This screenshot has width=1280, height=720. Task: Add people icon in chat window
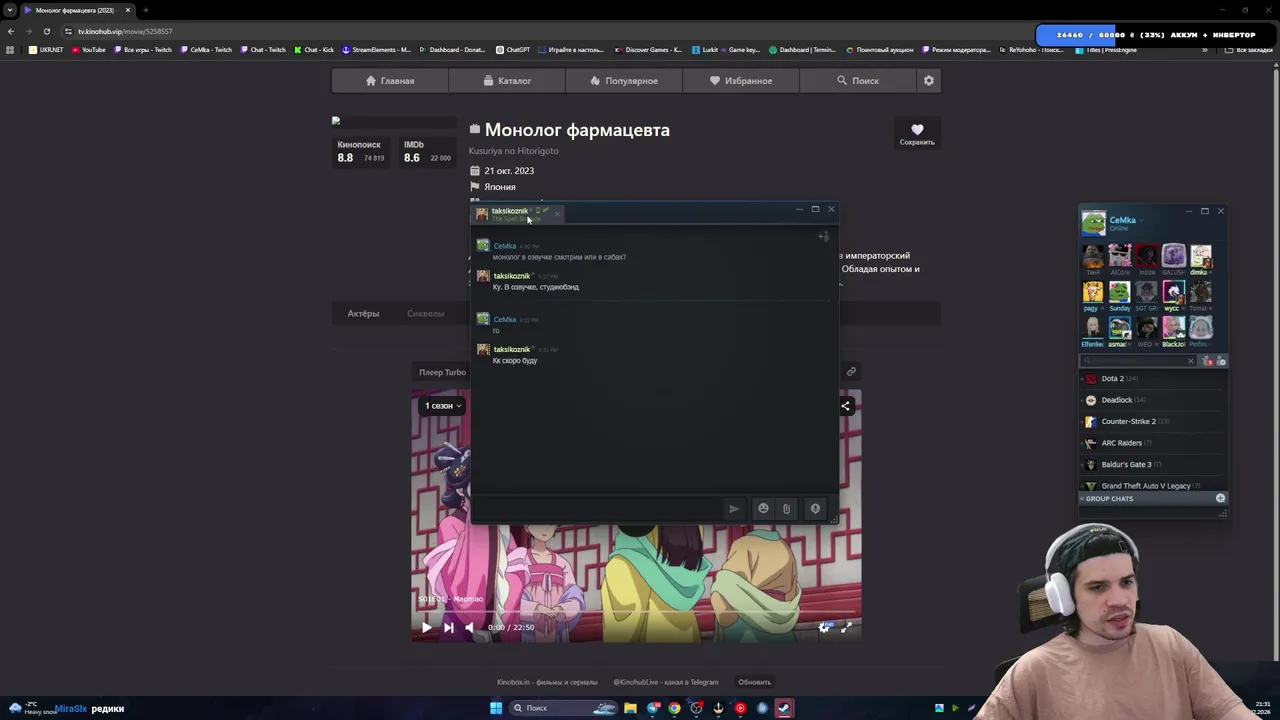(x=823, y=237)
